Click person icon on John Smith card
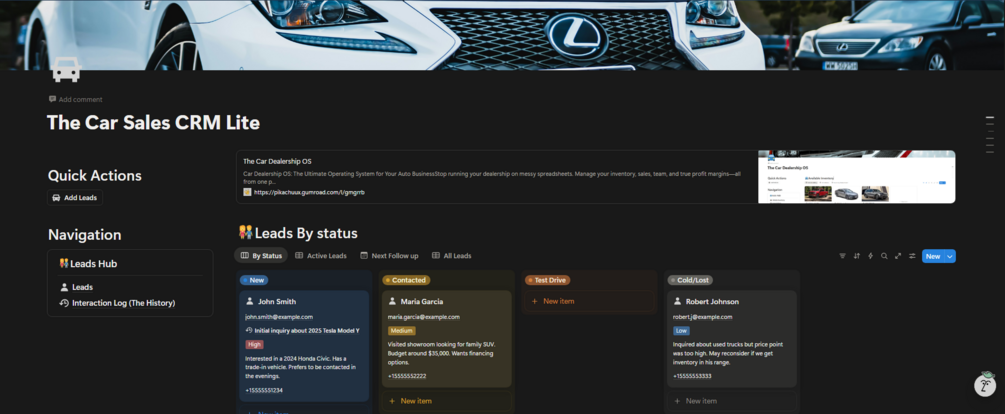 249,301
